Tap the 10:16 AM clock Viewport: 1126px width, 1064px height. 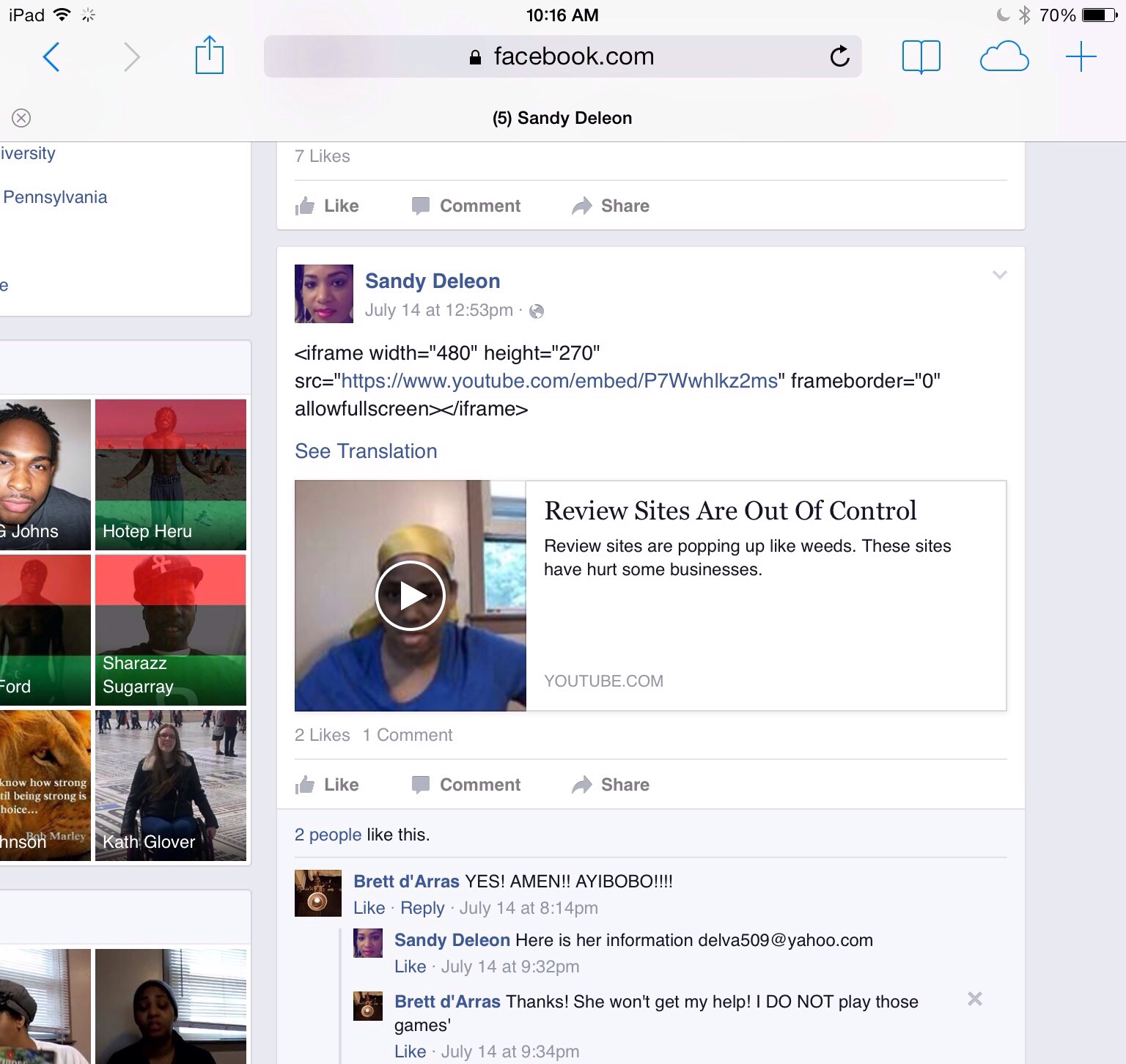[562, 15]
